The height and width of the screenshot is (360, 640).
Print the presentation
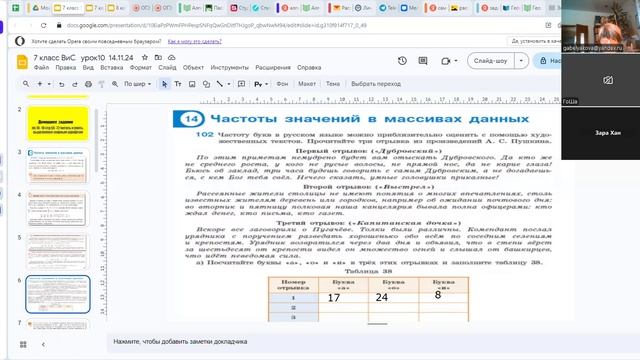(x=88, y=84)
